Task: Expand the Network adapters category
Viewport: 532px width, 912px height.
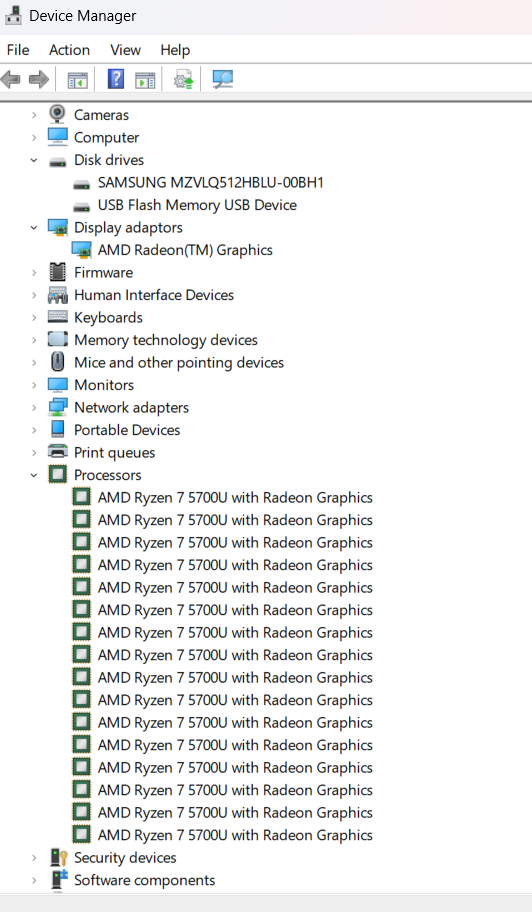Action: pyautogui.click(x=34, y=408)
